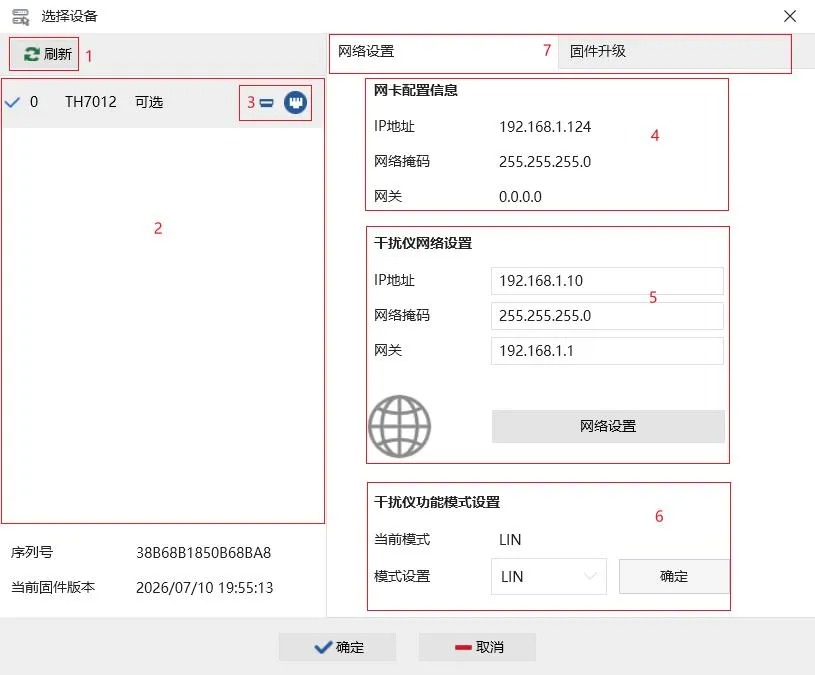Click the blue Ethernet port icon for TH7012
The width and height of the screenshot is (815, 675).
[x=295, y=102]
